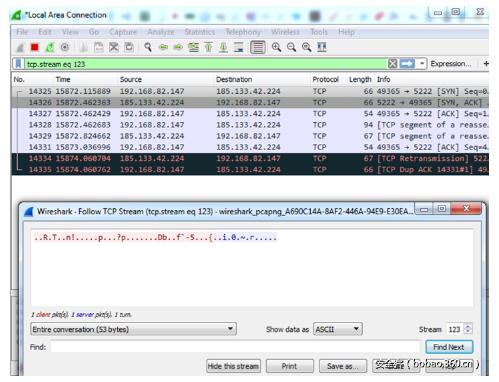The height and width of the screenshot is (382, 499).
Task: Click the greyed Start capture shark fin icon
Action: coord(20,47)
